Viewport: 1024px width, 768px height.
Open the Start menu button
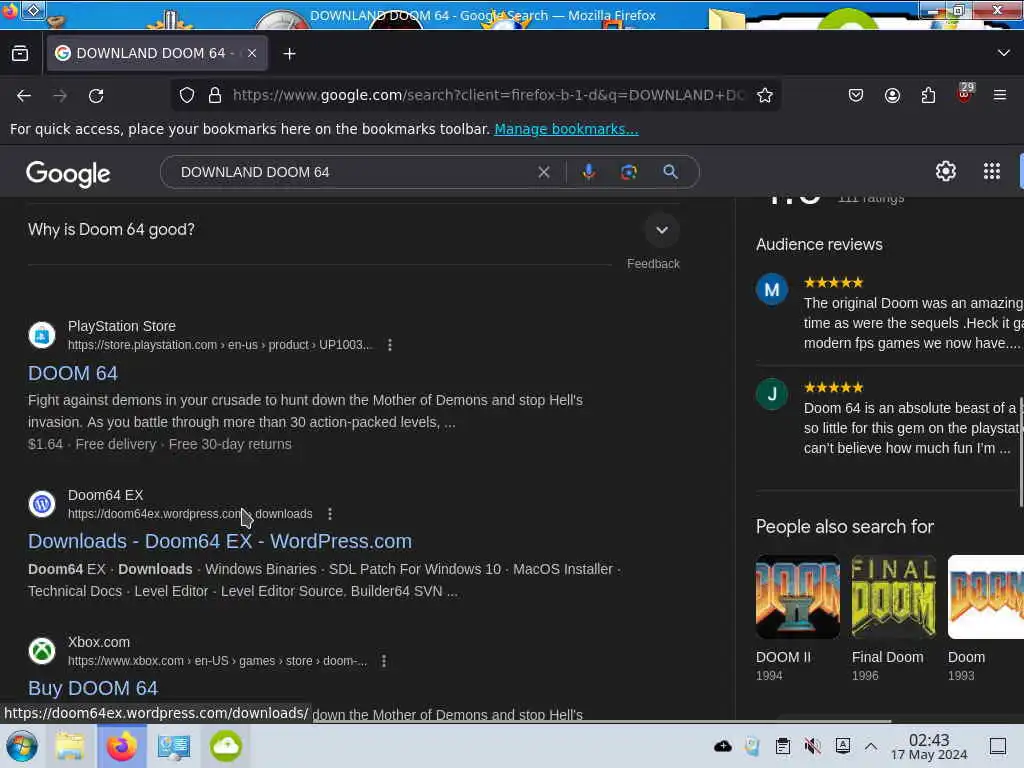coord(22,746)
